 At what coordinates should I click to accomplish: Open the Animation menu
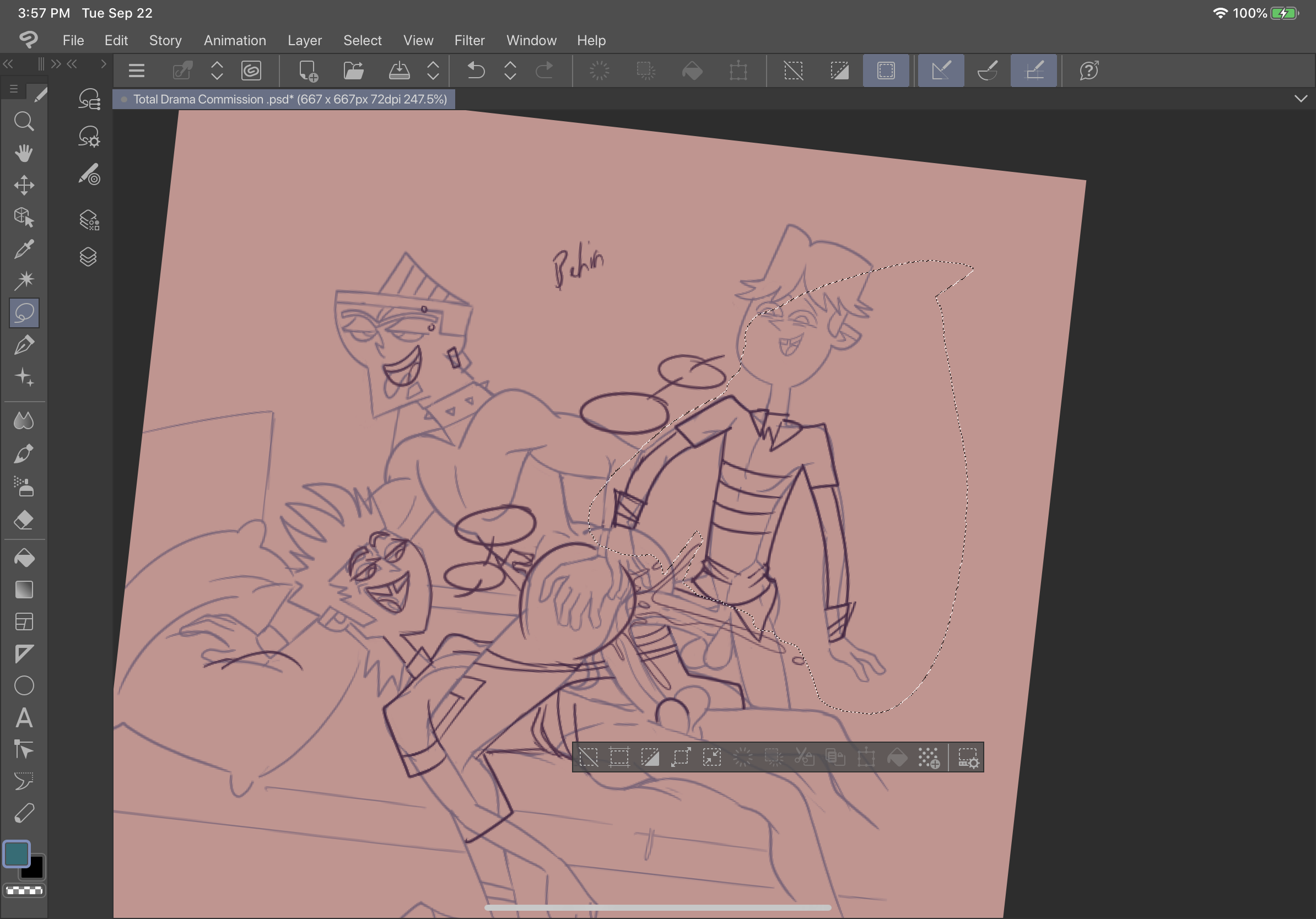(234, 41)
